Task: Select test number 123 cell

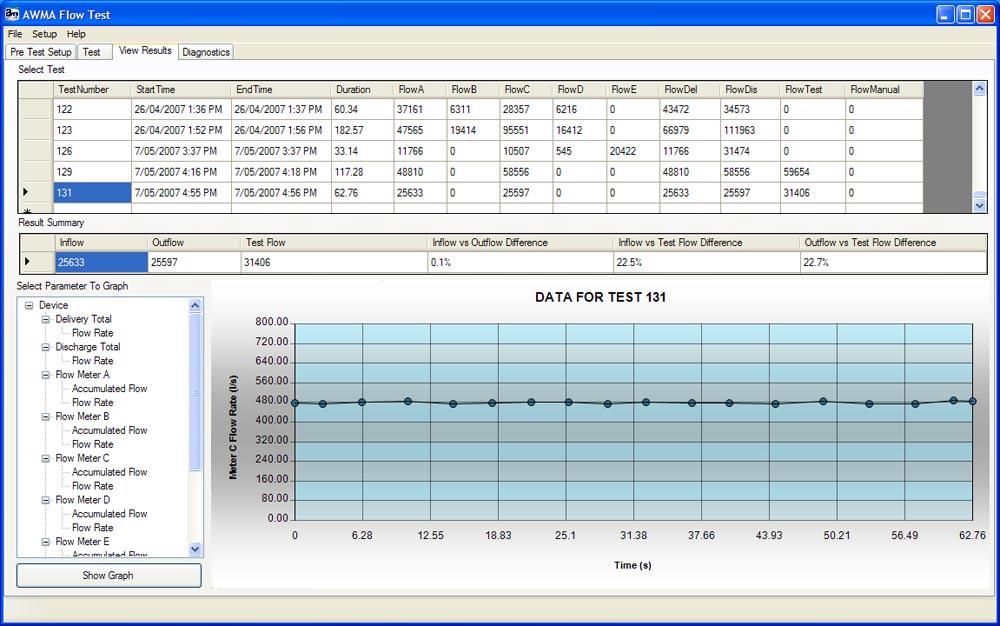Action: click(x=92, y=130)
